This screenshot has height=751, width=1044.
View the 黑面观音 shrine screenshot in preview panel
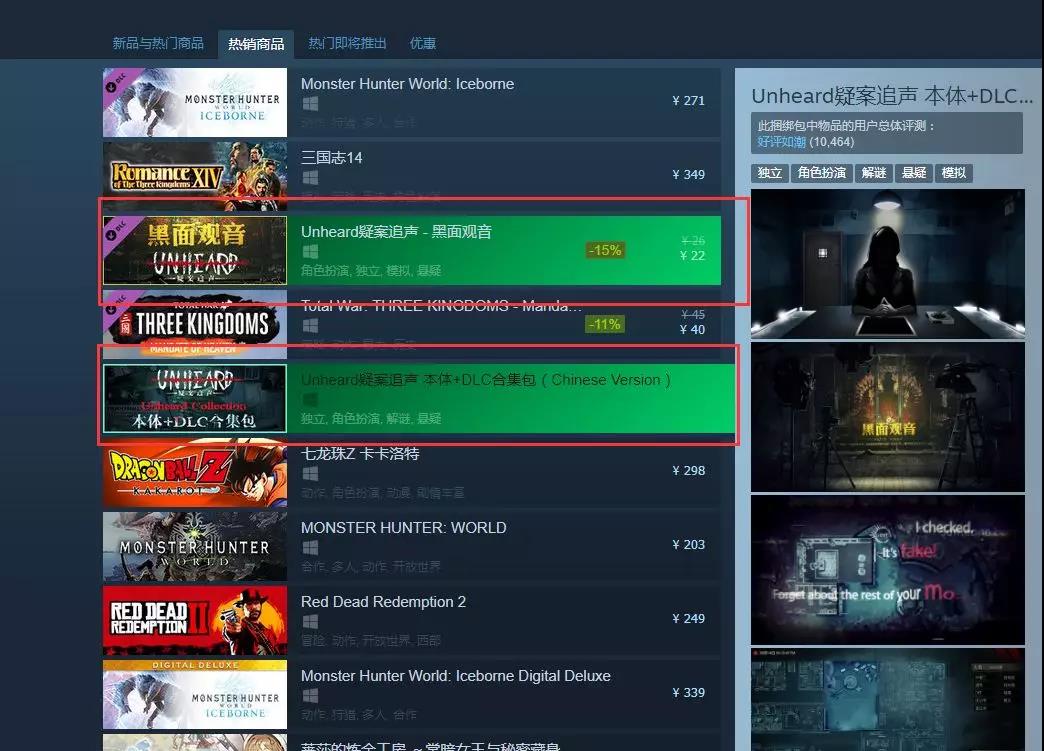click(x=888, y=417)
